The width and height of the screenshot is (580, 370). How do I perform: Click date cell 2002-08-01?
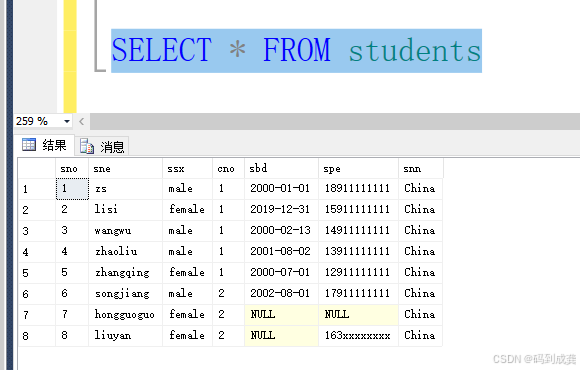[x=281, y=295]
